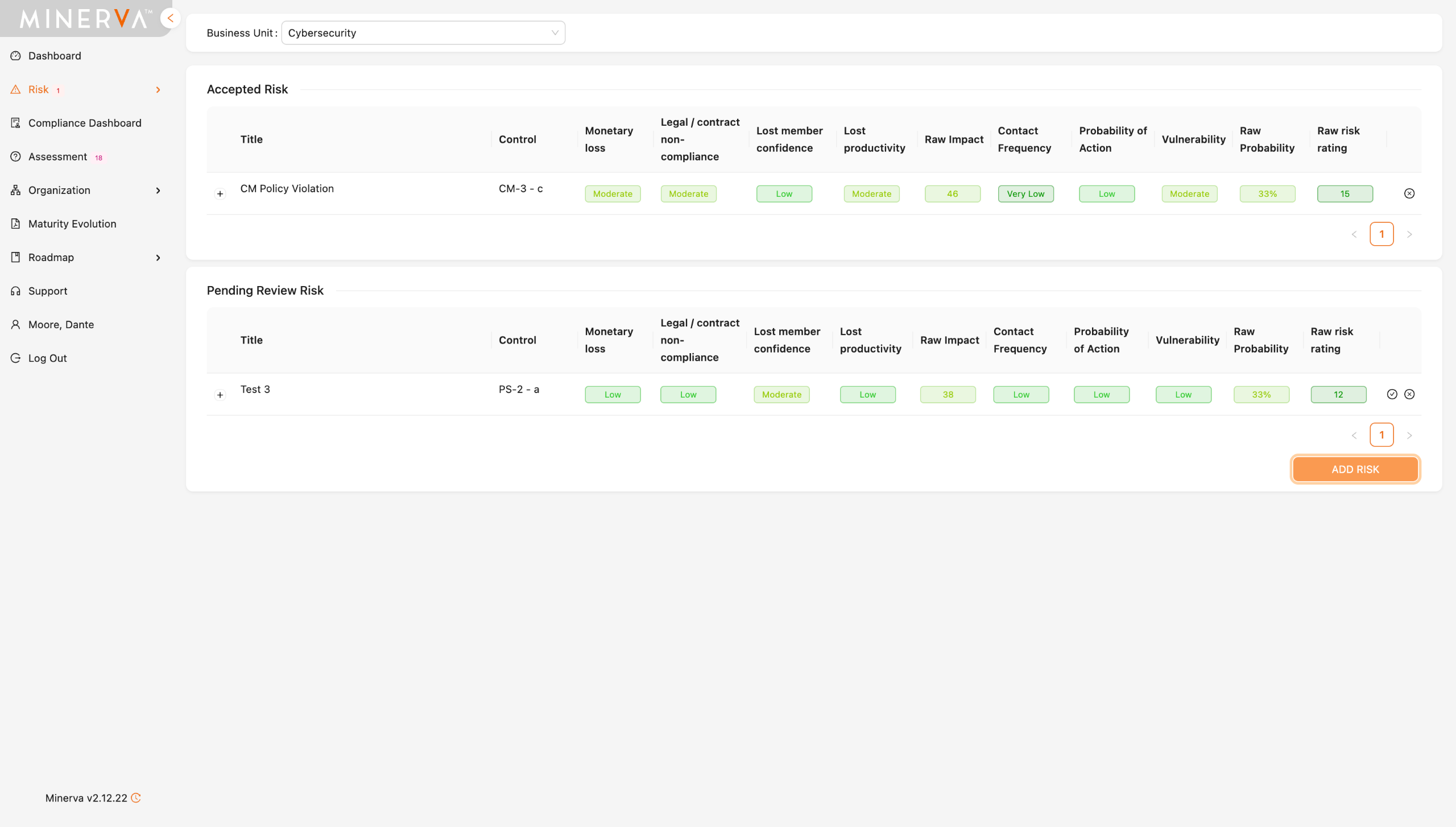Approve the Test 3 pending risk
This screenshot has height=827, width=1456.
click(1392, 394)
